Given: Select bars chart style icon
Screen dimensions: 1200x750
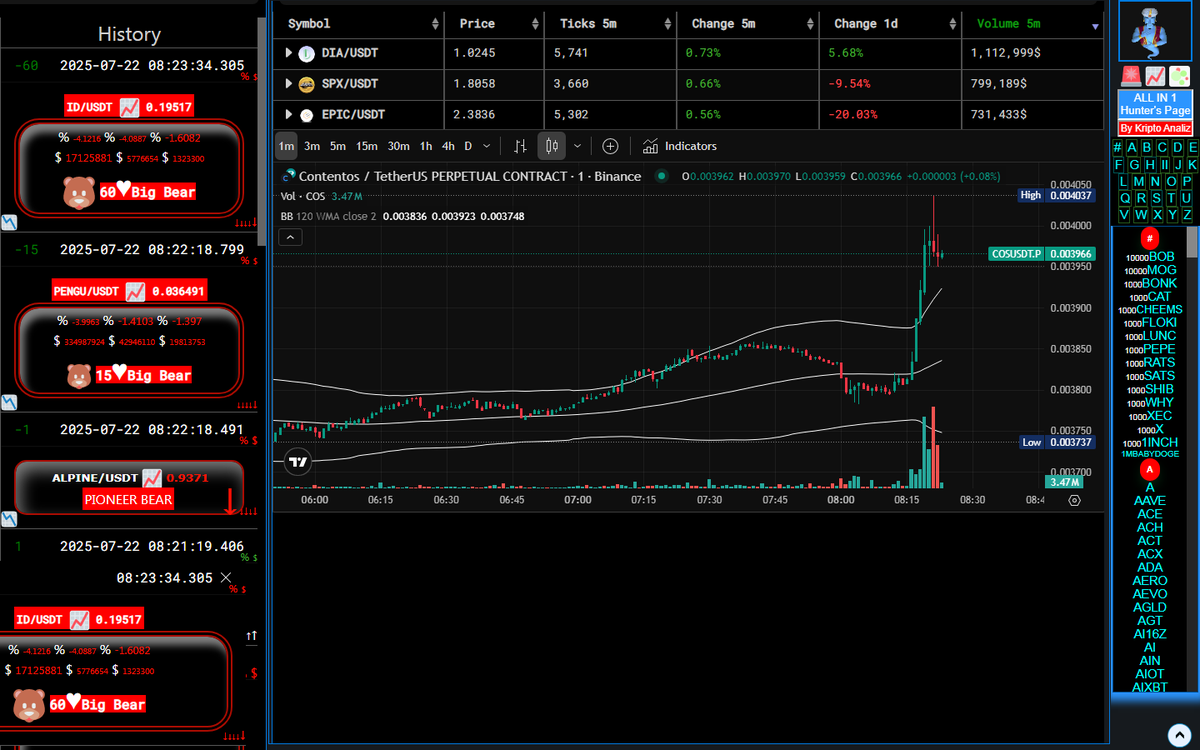Looking at the screenshot, I should coord(520,146).
